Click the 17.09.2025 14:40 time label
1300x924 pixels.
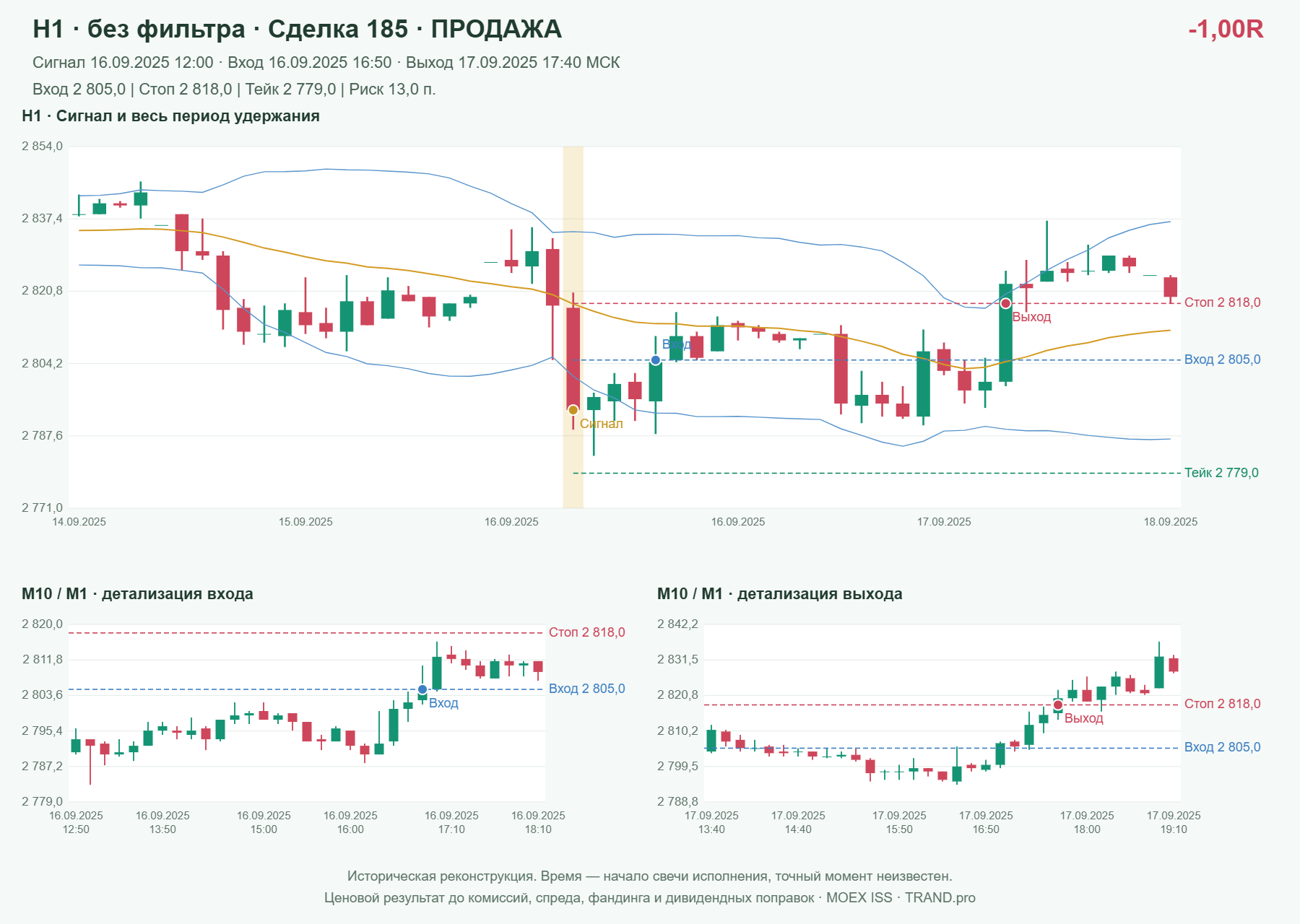coord(798,822)
